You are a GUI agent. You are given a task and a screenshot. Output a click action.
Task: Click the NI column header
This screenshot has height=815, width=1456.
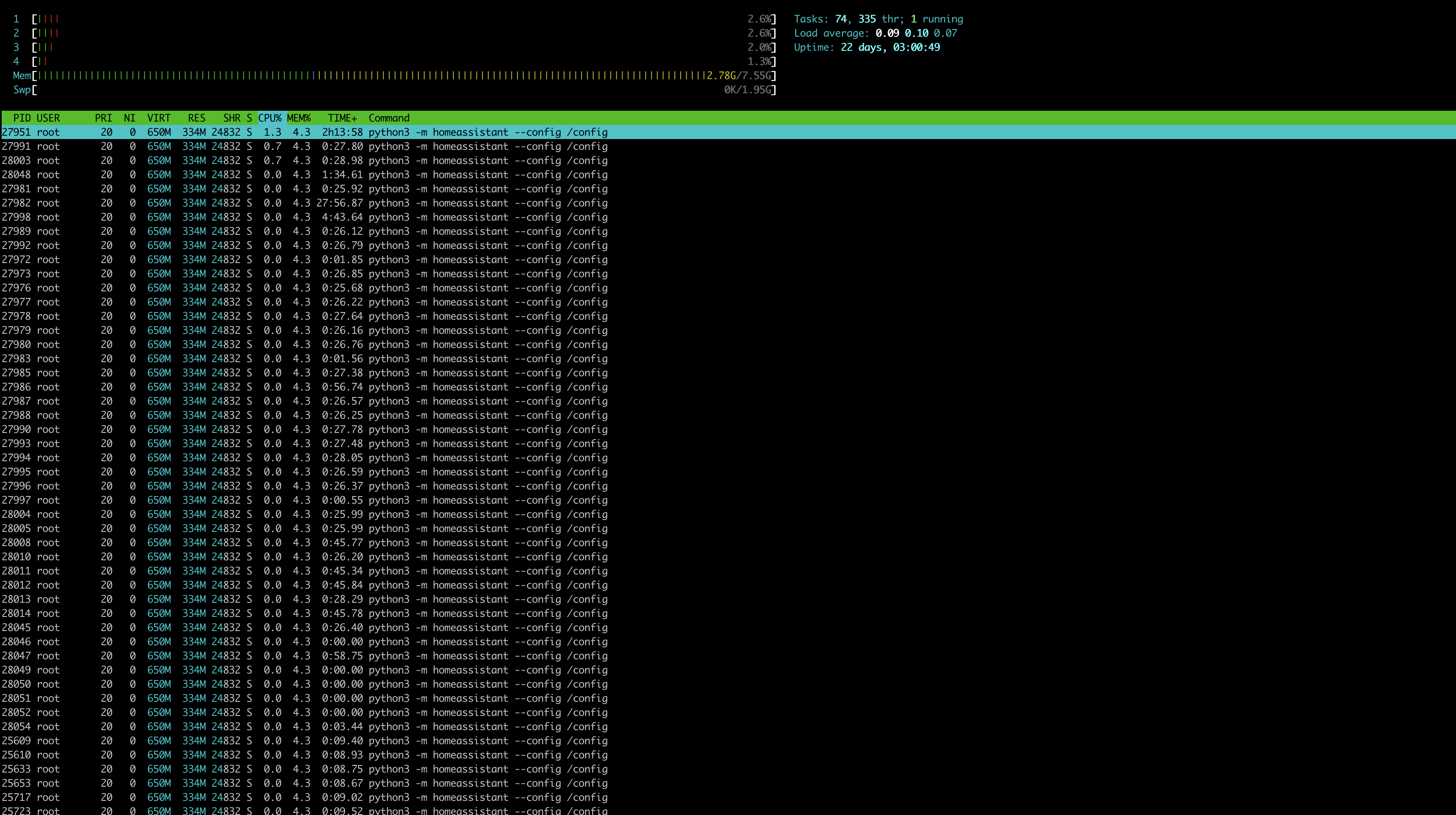click(129, 118)
